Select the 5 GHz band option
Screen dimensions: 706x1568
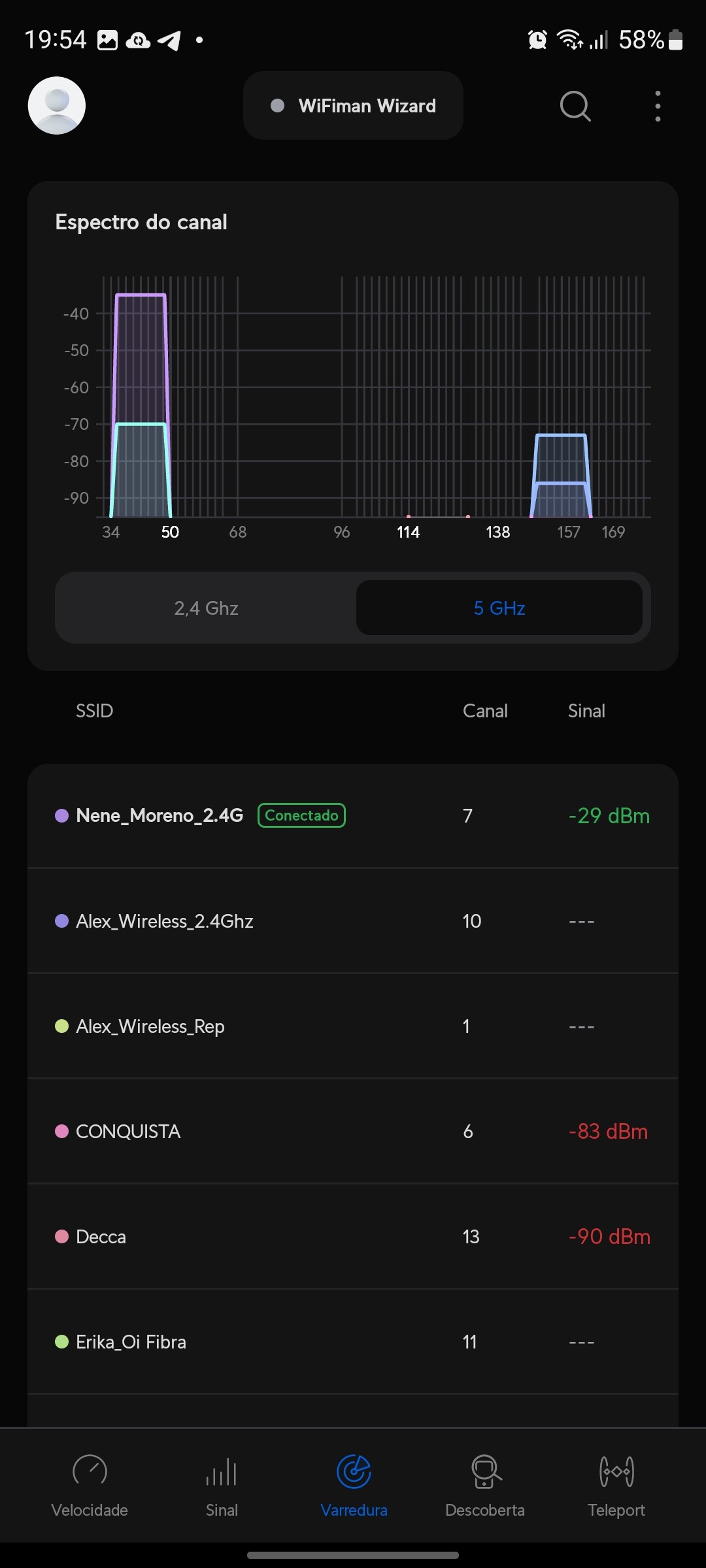499,608
